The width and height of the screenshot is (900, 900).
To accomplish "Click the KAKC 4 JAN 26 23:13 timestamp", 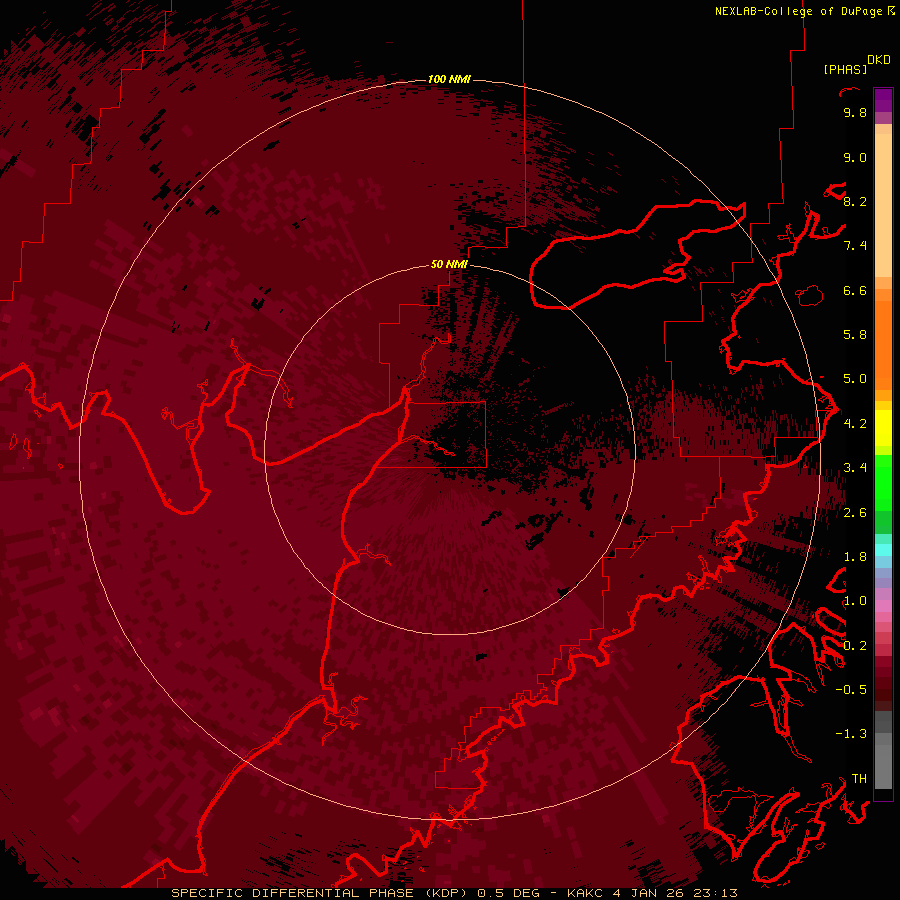I will click(652, 893).
